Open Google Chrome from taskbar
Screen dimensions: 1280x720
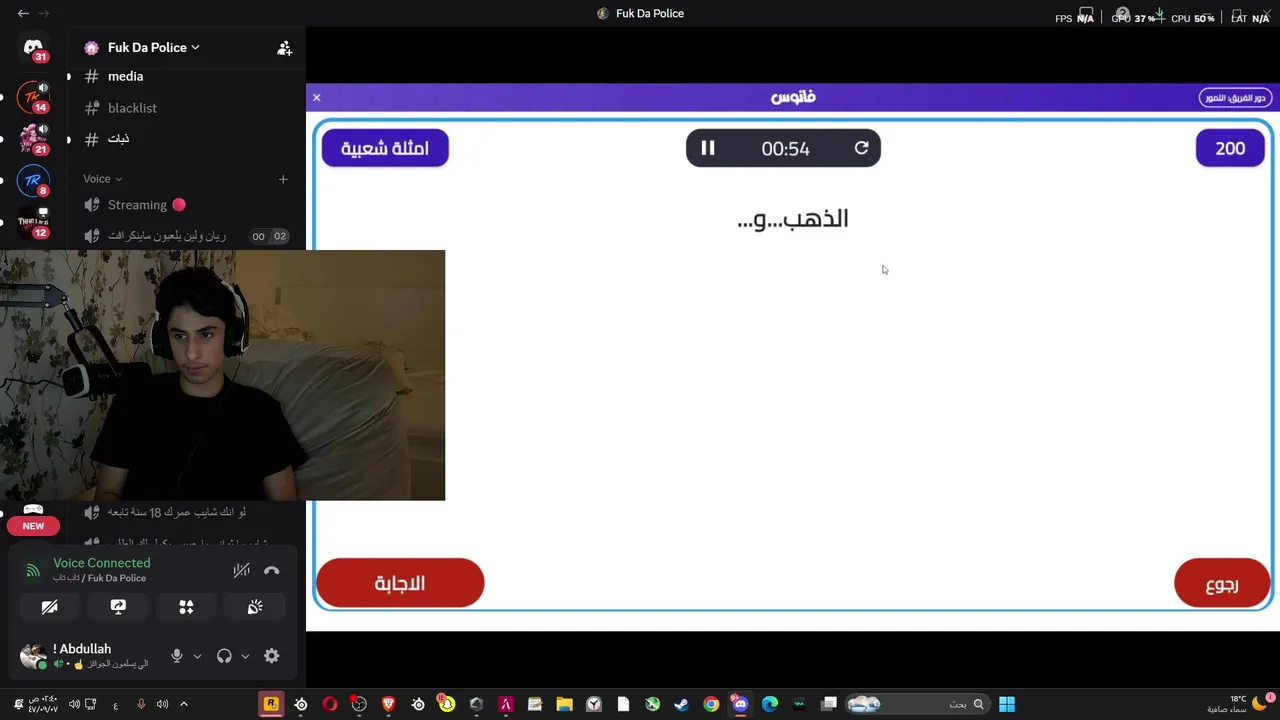(x=711, y=704)
